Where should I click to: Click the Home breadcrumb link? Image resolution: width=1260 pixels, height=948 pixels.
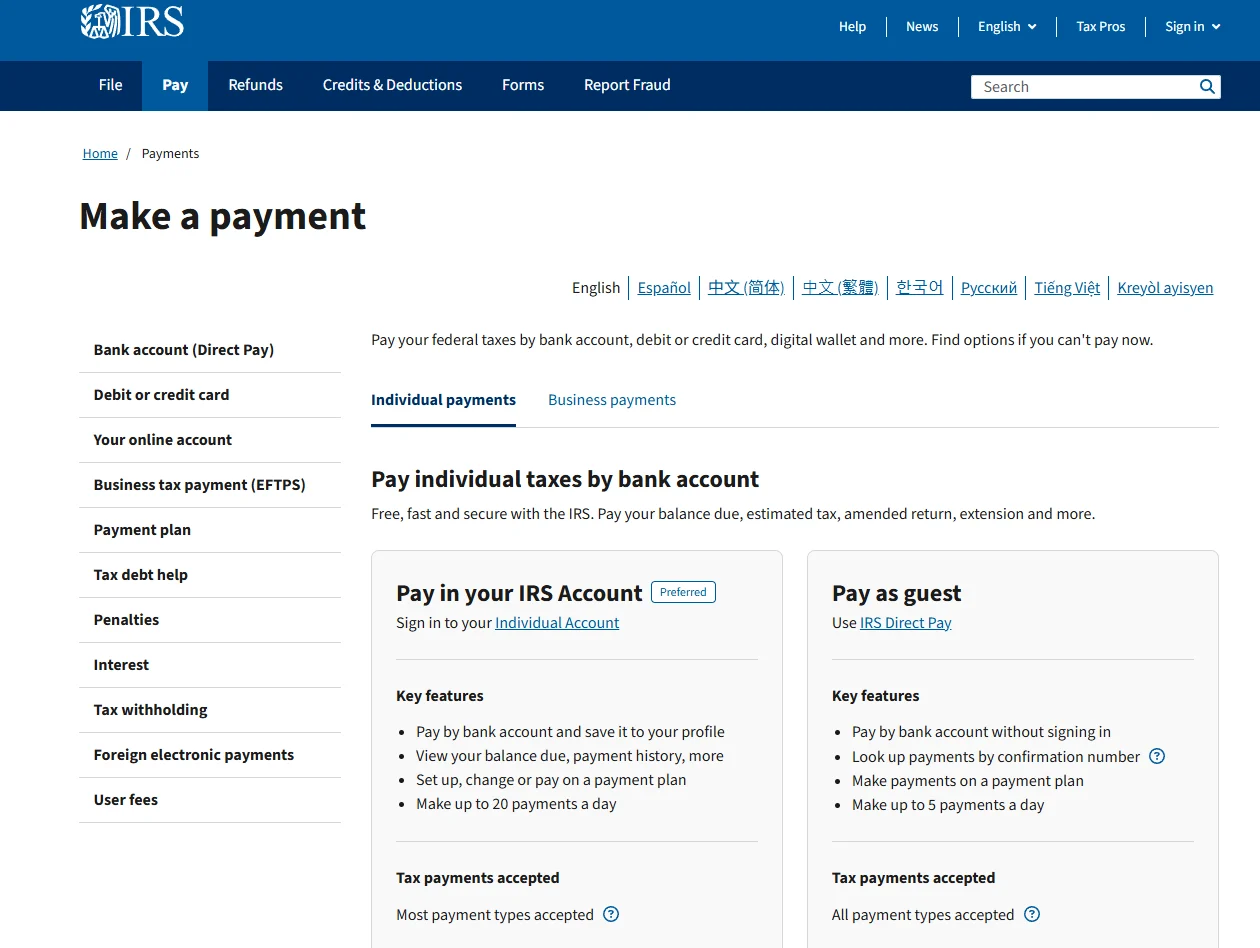pyautogui.click(x=100, y=154)
